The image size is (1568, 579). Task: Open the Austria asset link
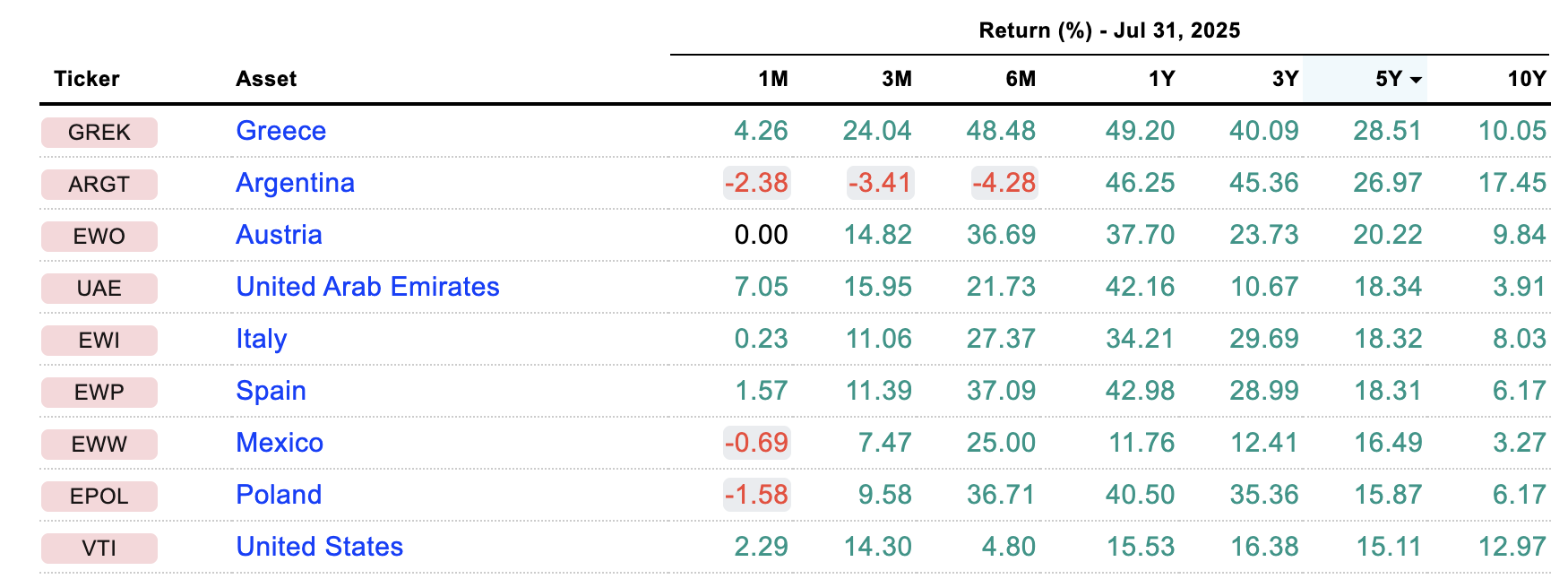(279, 235)
